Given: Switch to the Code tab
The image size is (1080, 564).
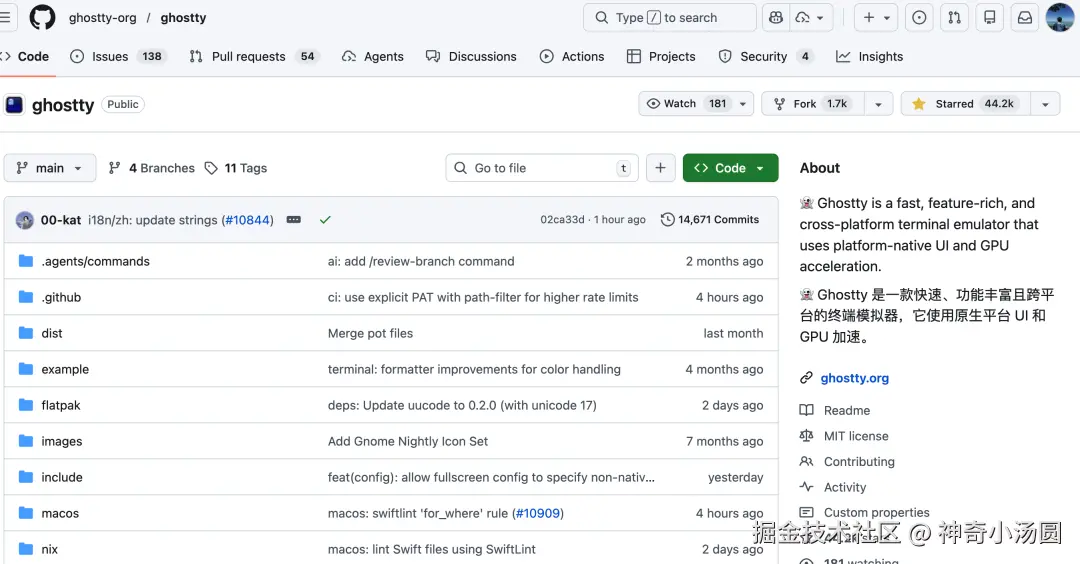Looking at the screenshot, I should pyautogui.click(x=26, y=56).
